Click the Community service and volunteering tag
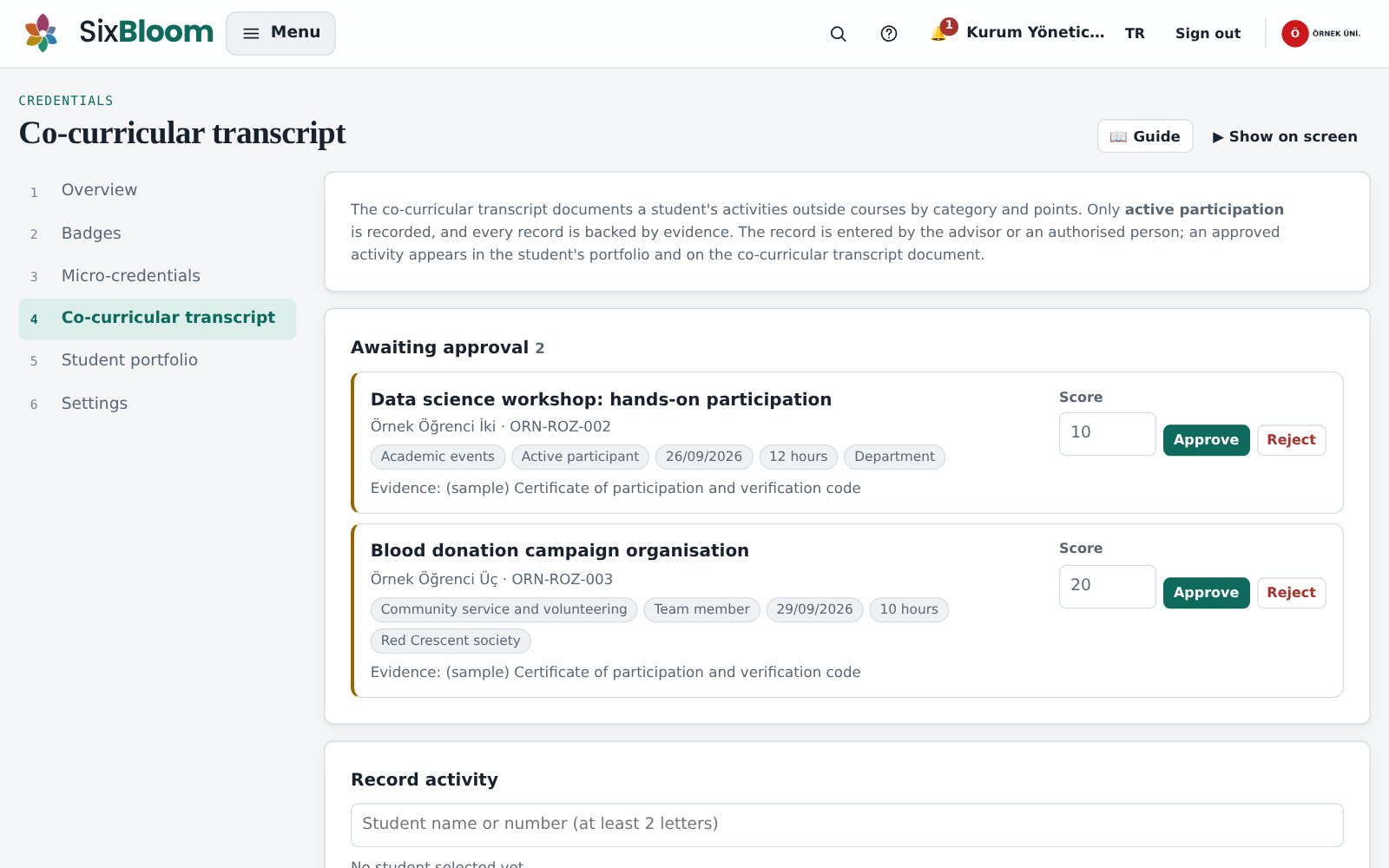Image resolution: width=1389 pixels, height=868 pixels. point(504,609)
